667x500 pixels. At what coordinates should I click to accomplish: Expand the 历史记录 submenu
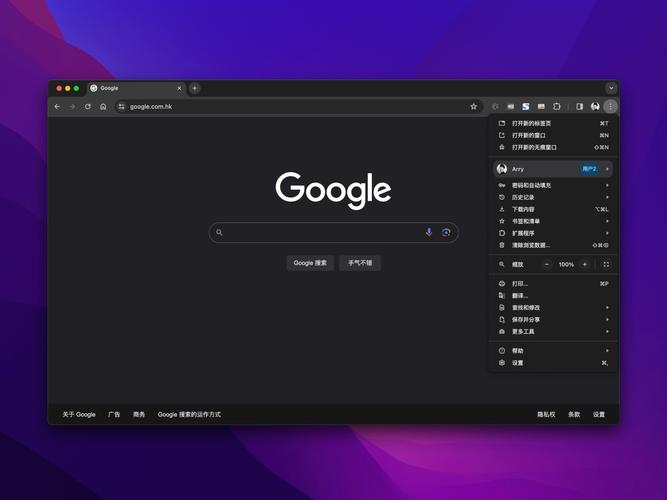(550, 197)
